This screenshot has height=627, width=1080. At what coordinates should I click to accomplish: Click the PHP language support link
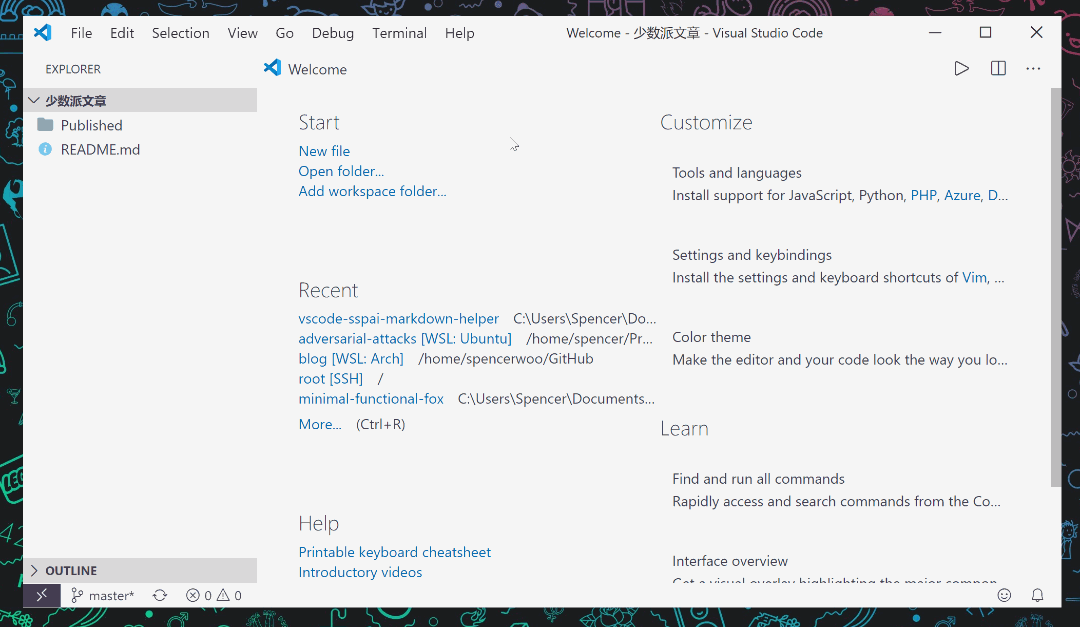pos(924,195)
